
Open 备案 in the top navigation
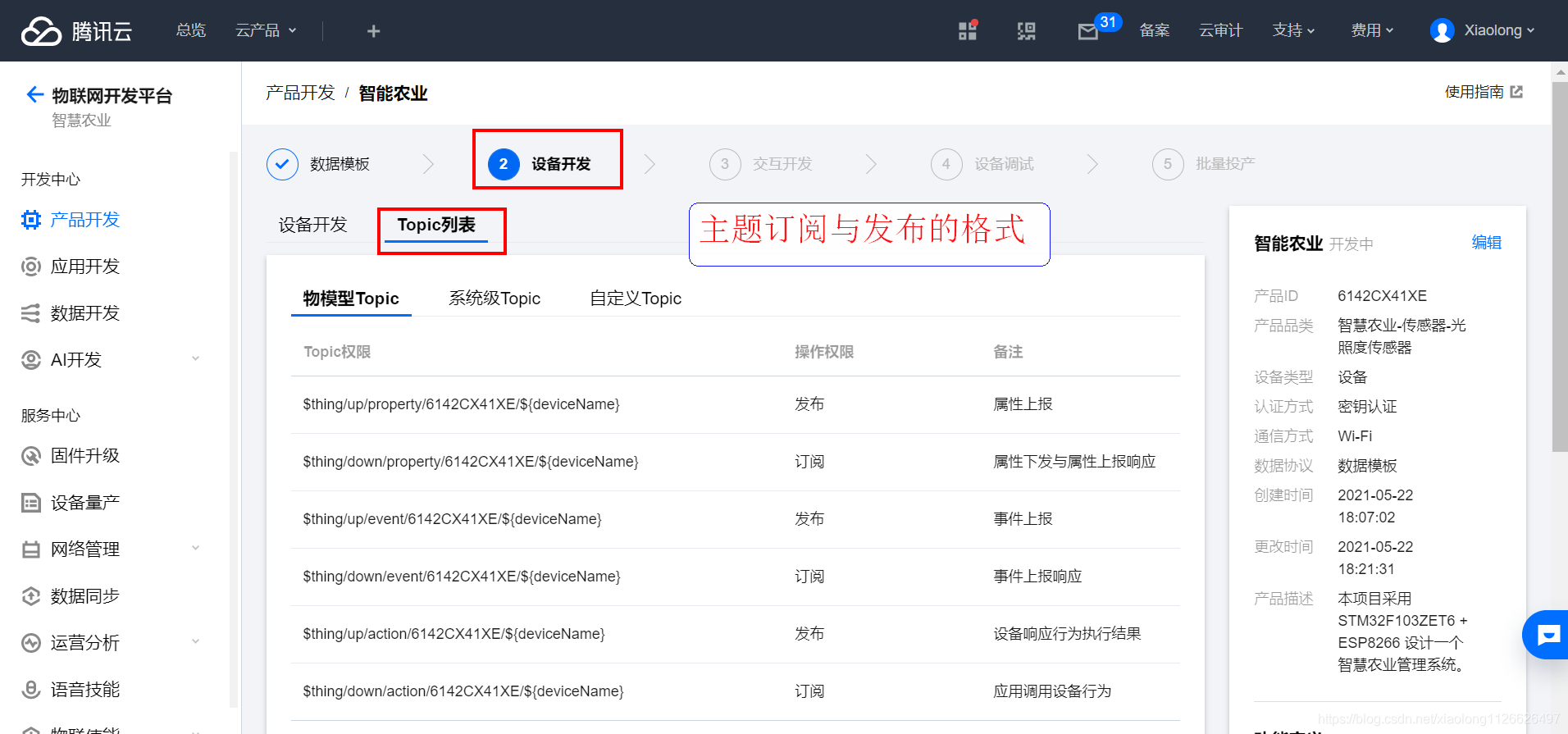point(1155,30)
